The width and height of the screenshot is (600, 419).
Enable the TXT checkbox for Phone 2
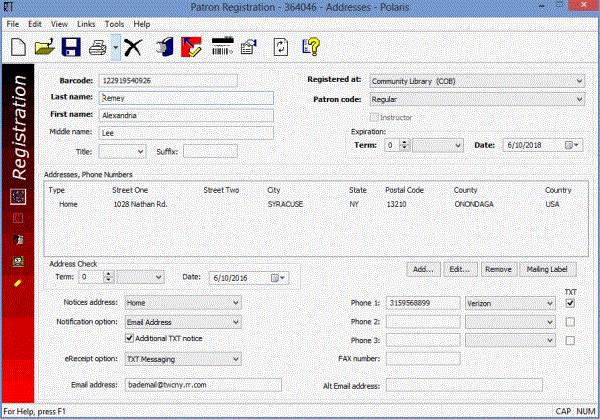[x=570, y=322]
